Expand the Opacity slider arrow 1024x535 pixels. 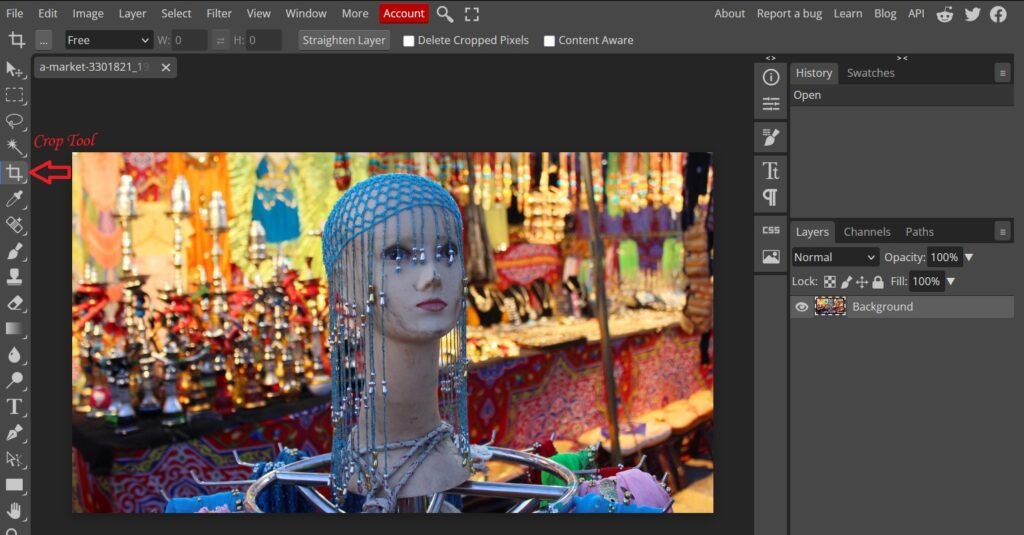968,257
